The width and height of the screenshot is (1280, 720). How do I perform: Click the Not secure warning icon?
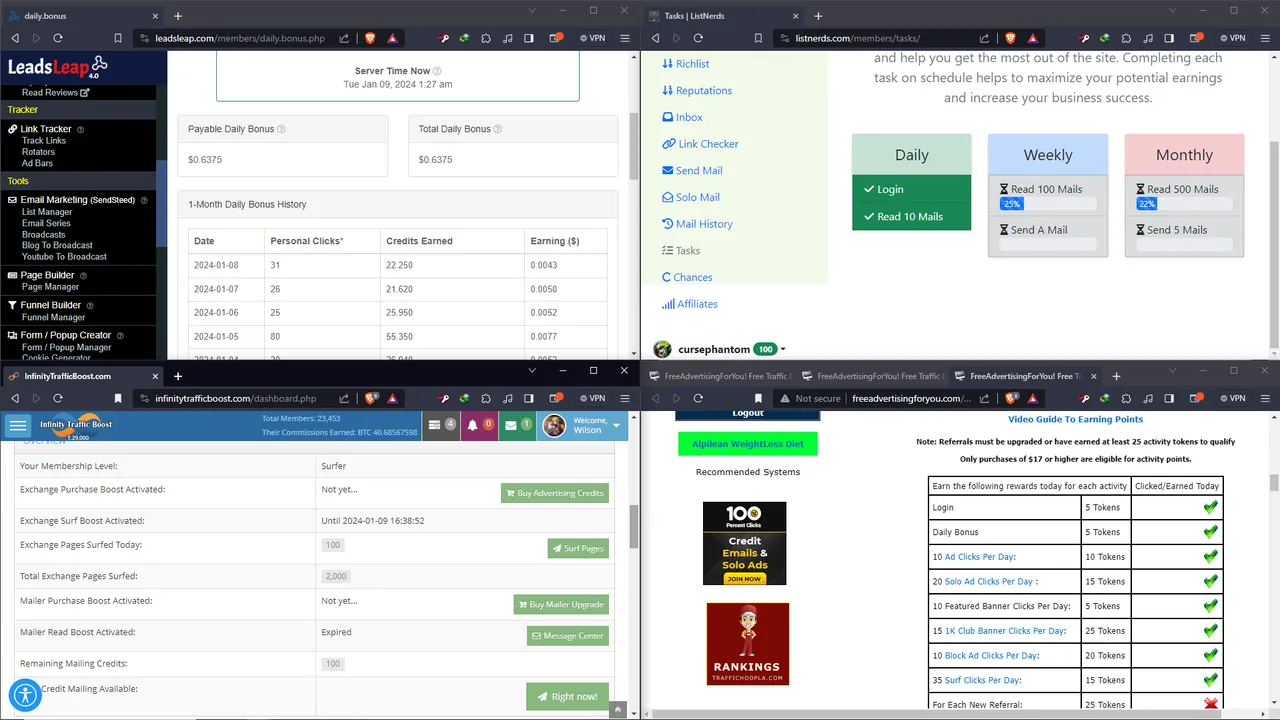(x=783, y=398)
